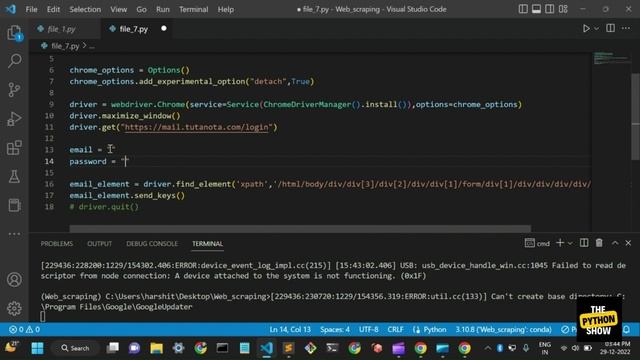Select the file_7.py editor tab

133,29
